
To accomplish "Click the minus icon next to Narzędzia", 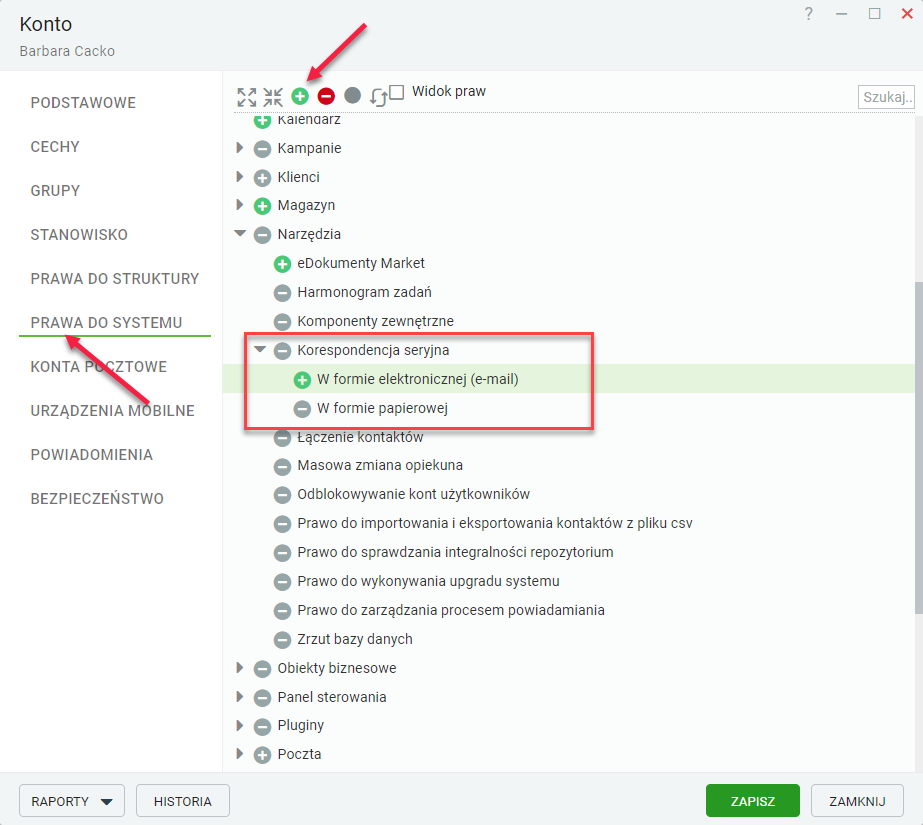I will (263, 235).
